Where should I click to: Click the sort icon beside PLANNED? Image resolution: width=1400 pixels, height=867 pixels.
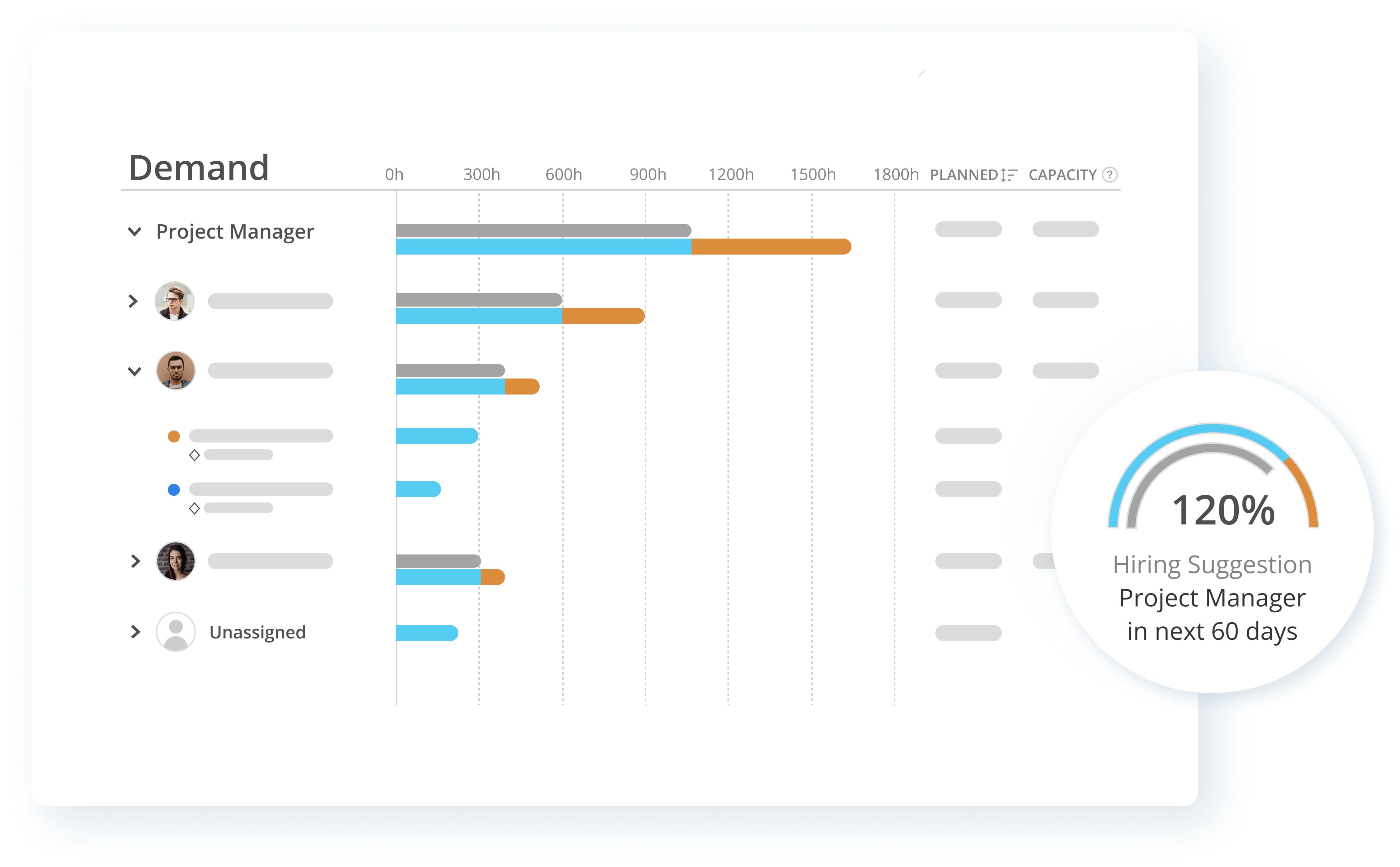point(1009,175)
